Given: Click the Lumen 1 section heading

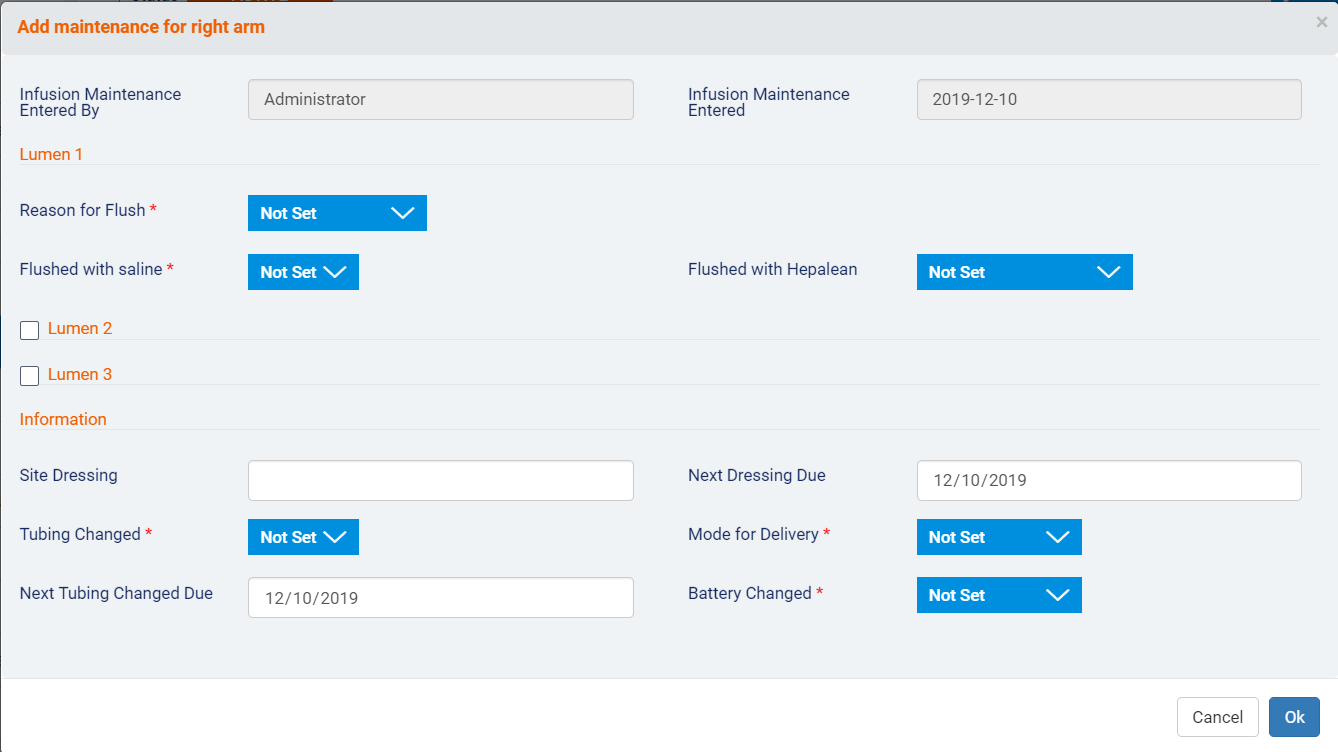Looking at the screenshot, I should click(x=51, y=154).
